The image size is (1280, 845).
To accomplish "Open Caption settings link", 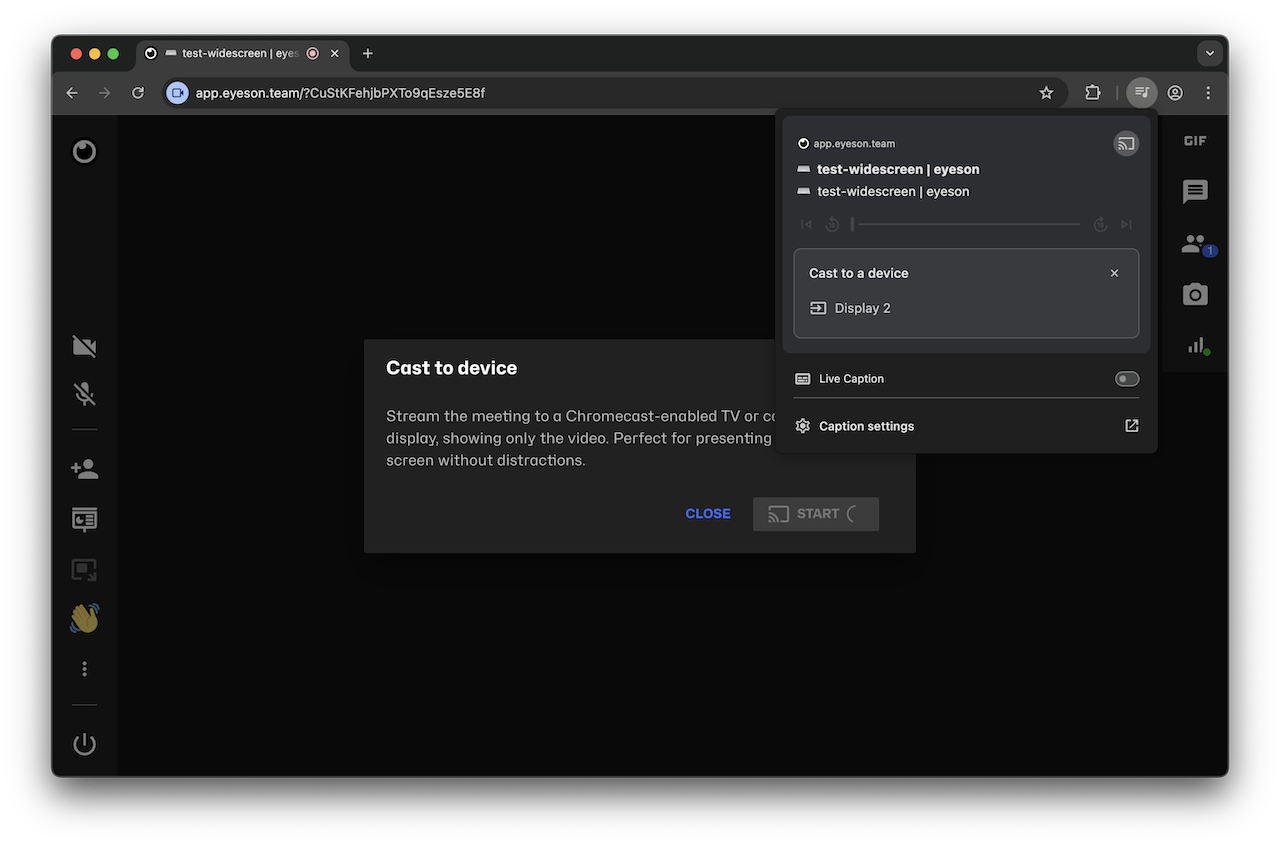I will pyautogui.click(x=866, y=426).
